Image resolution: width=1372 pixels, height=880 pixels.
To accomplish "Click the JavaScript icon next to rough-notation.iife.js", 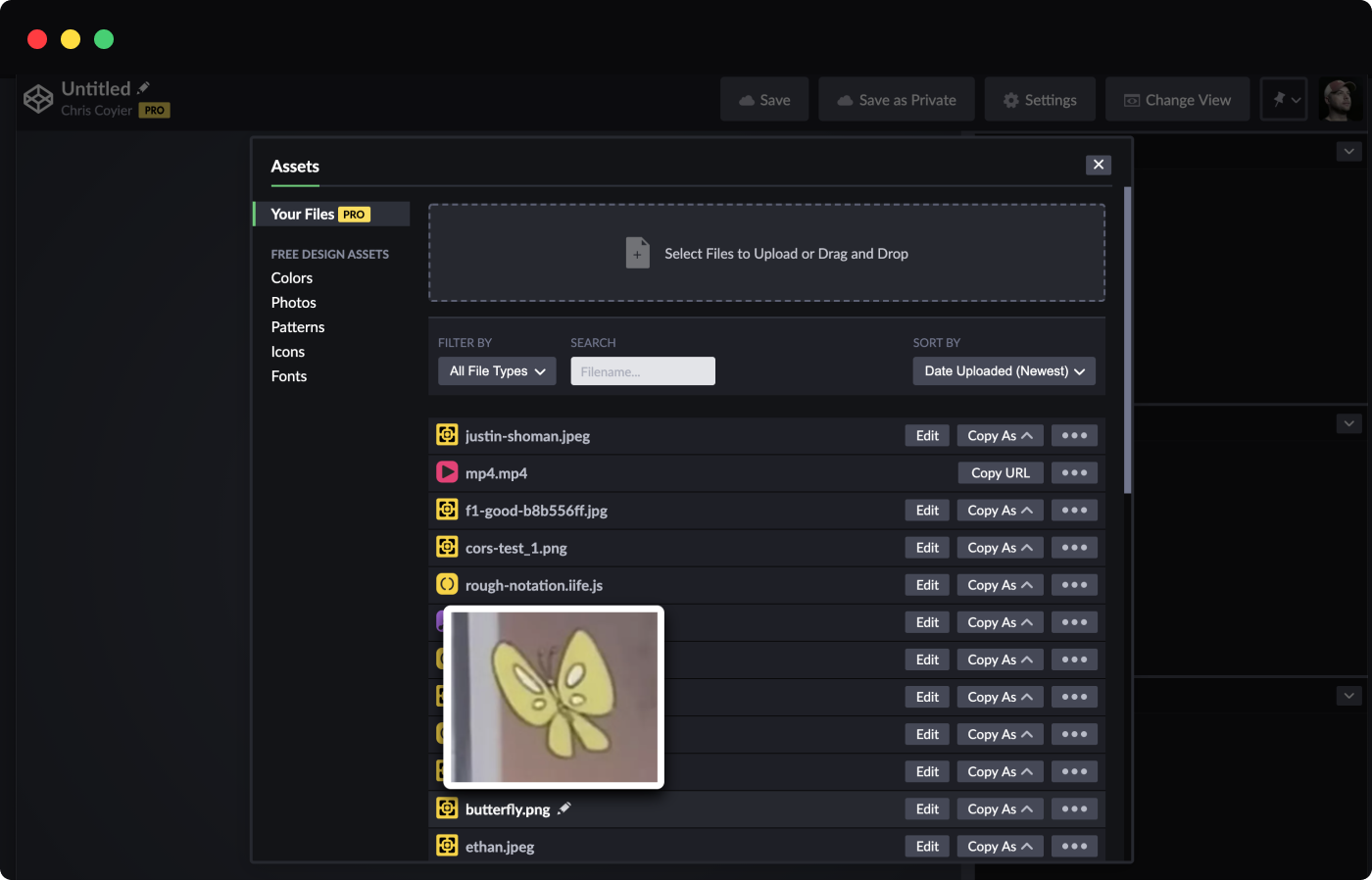I will [447, 583].
